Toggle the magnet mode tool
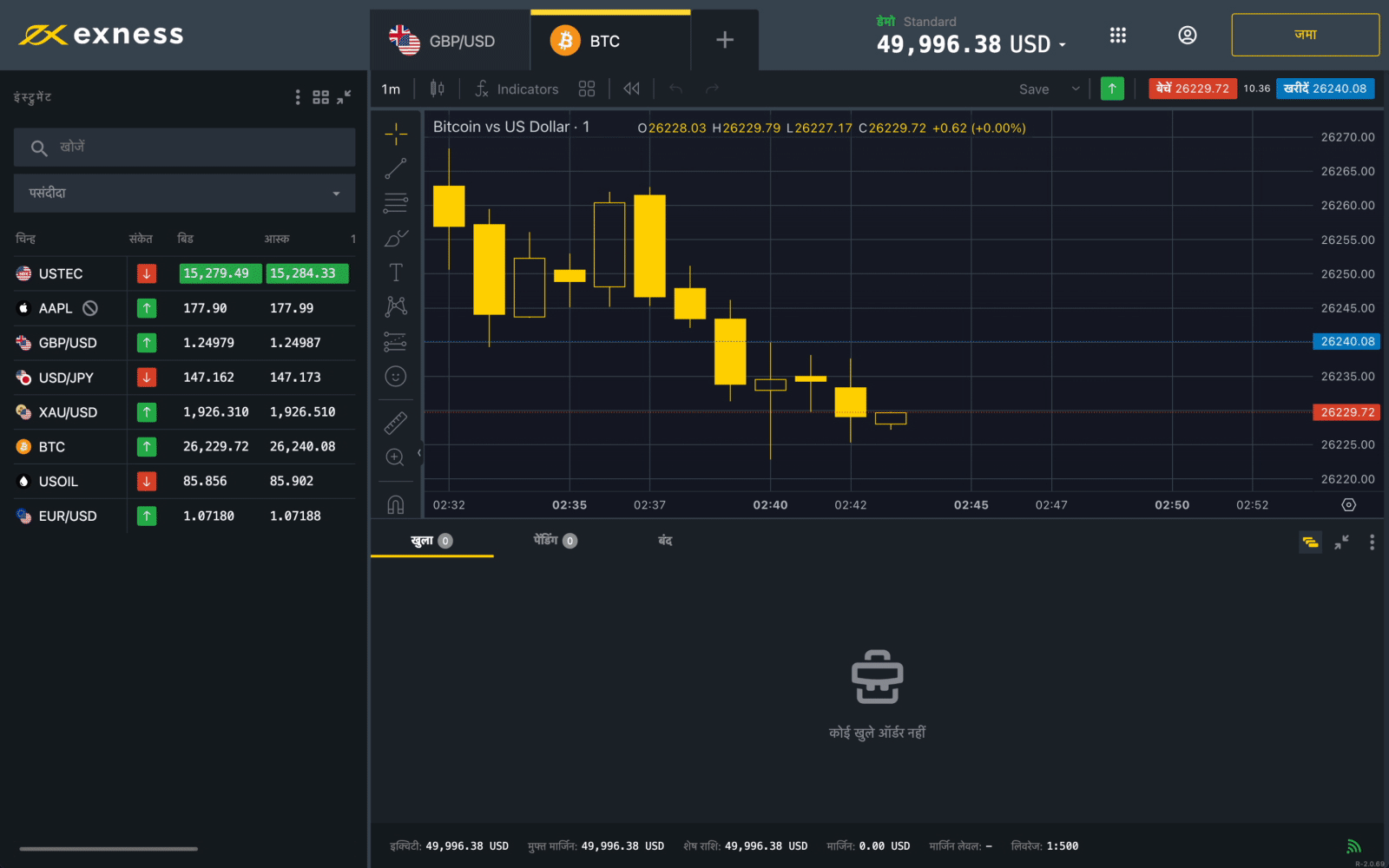Screen dimensions: 1389x868 (x=396, y=504)
